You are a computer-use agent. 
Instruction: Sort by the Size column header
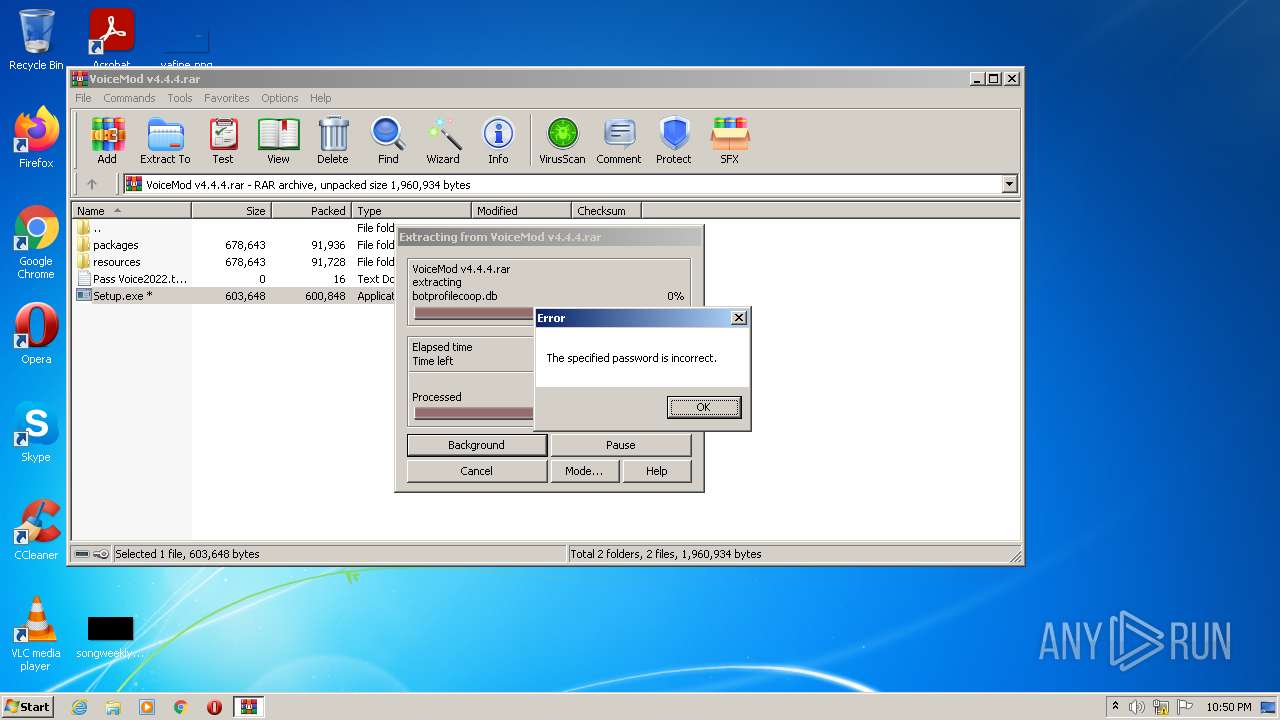[x=231, y=210]
